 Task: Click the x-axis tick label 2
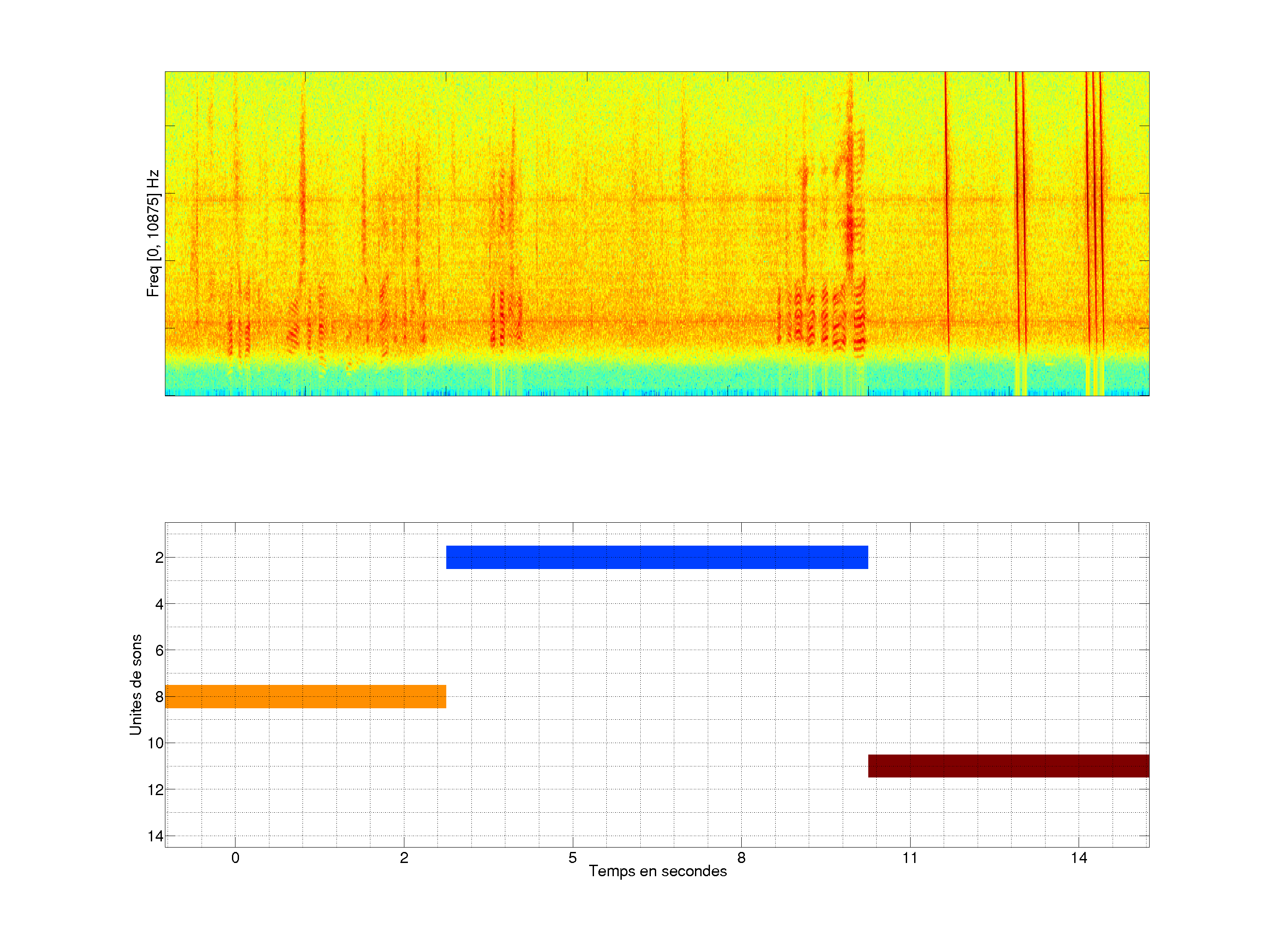[404, 858]
